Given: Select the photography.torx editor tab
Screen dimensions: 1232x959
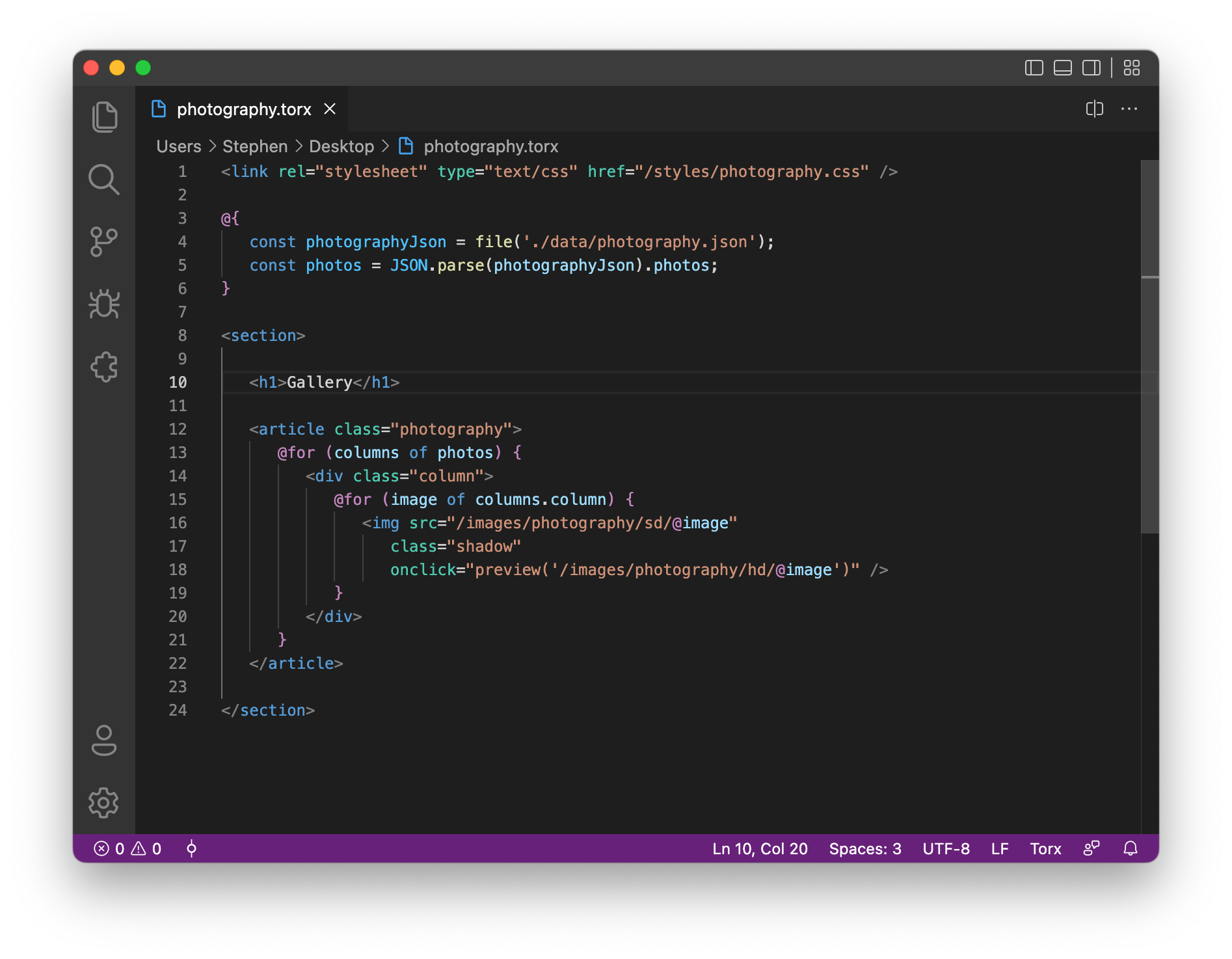Looking at the screenshot, I should (x=241, y=109).
